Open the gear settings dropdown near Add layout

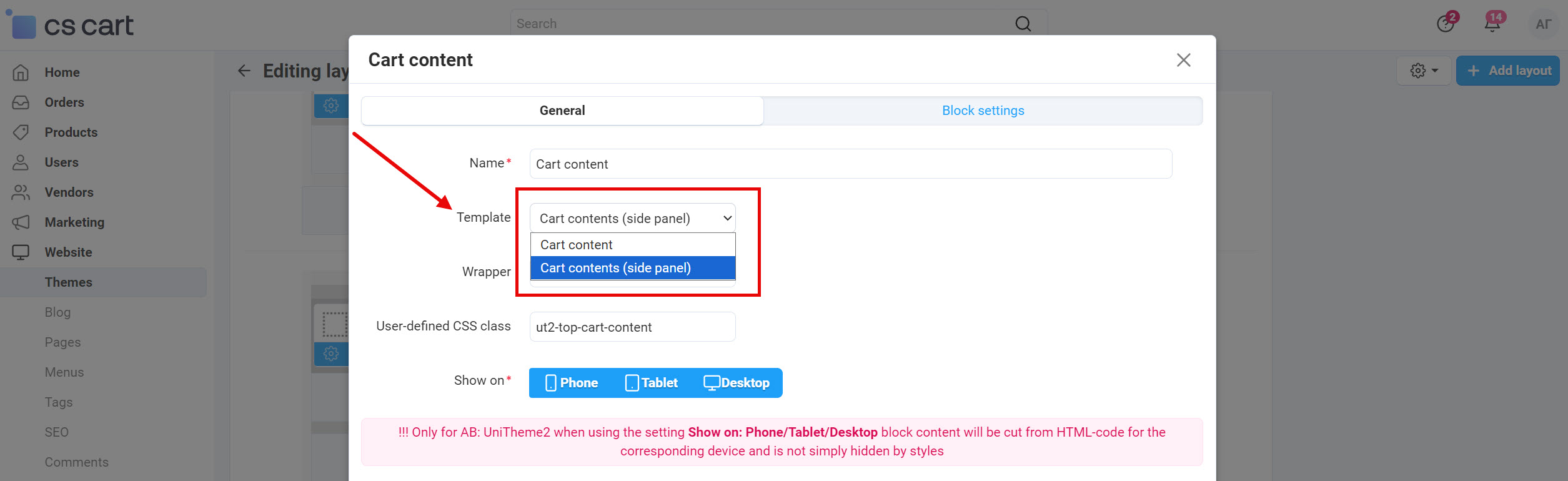(x=1423, y=70)
